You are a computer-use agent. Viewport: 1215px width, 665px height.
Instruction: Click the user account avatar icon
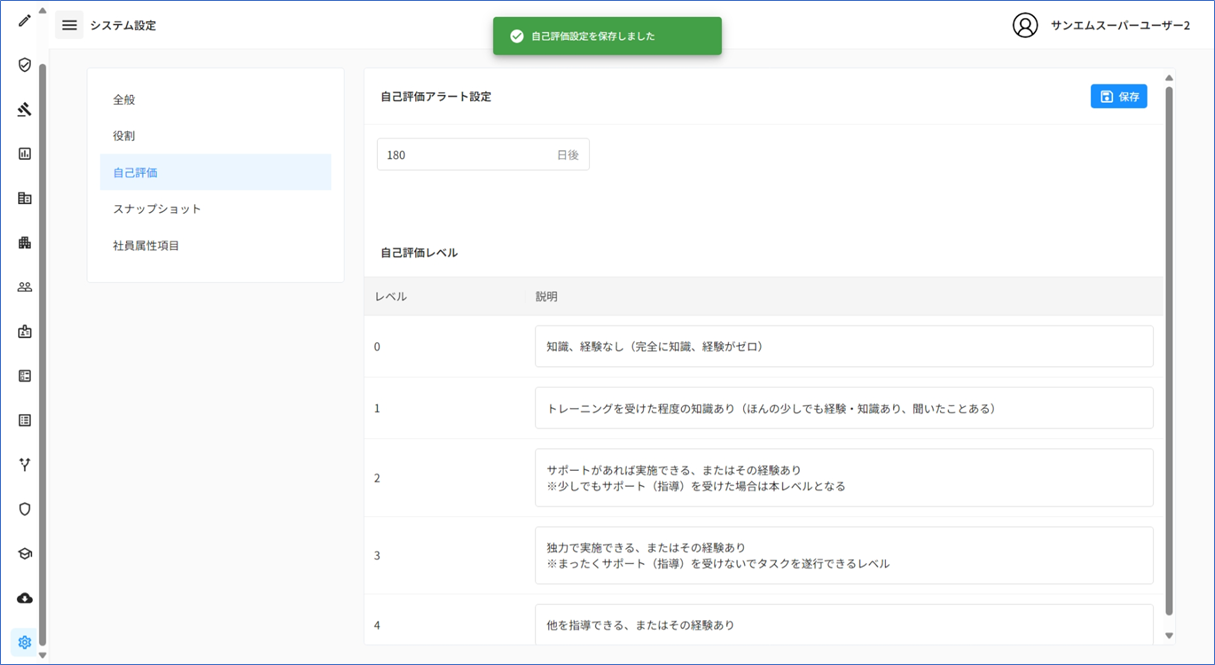coord(1025,25)
